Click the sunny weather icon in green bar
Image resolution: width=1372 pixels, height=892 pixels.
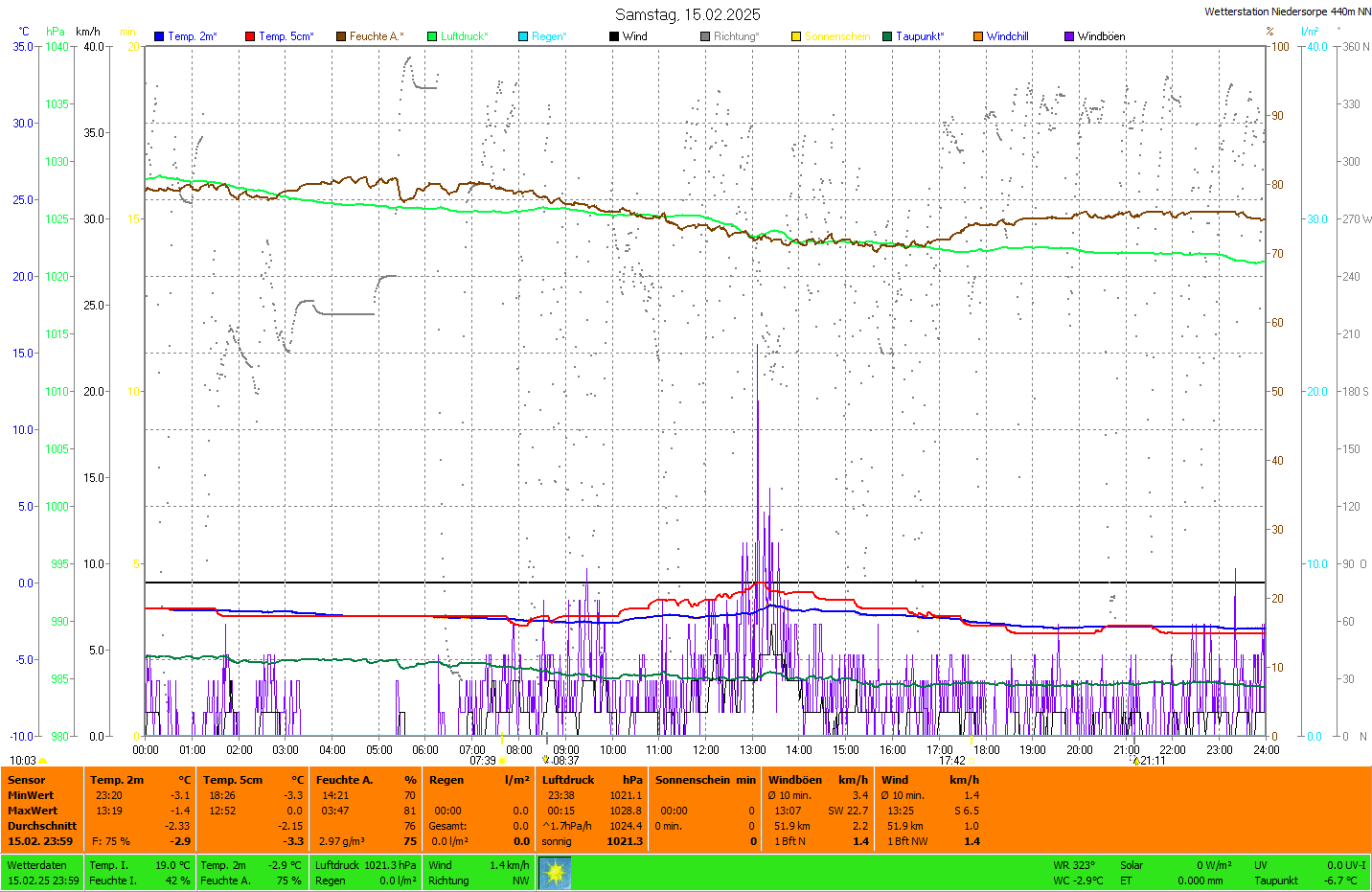click(x=555, y=873)
